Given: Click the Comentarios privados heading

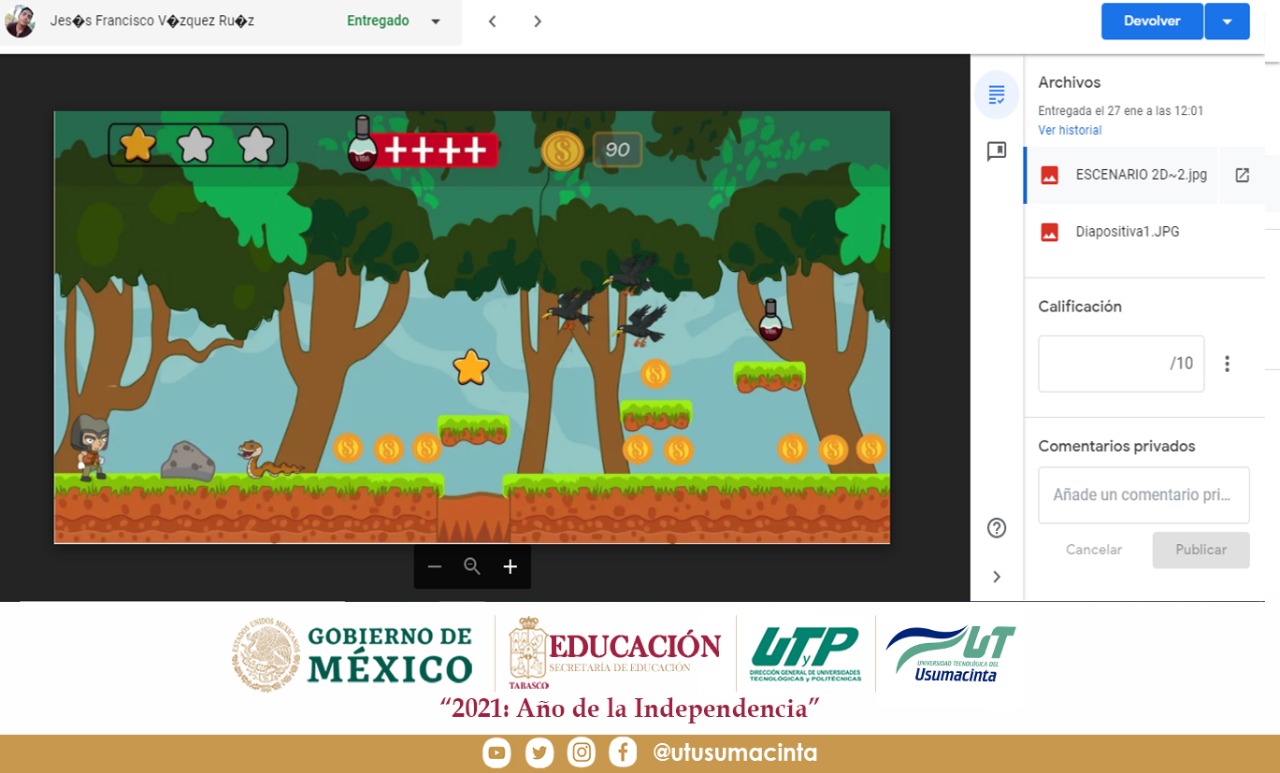Looking at the screenshot, I should click(1117, 447).
